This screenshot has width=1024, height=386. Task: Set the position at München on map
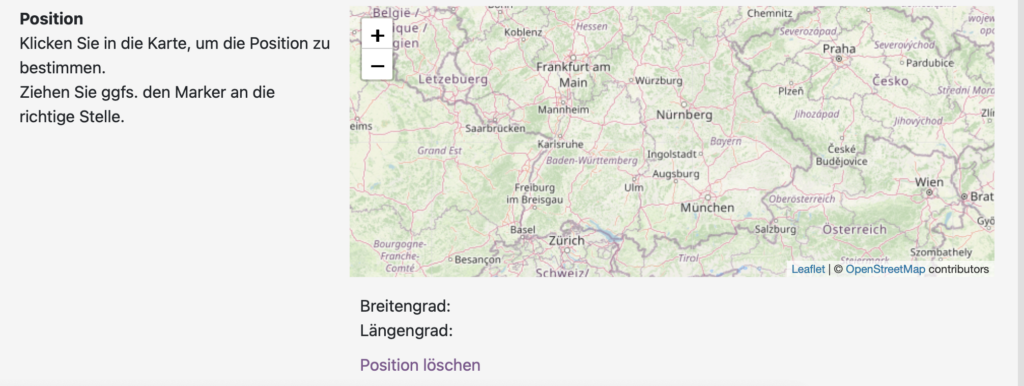coord(707,197)
